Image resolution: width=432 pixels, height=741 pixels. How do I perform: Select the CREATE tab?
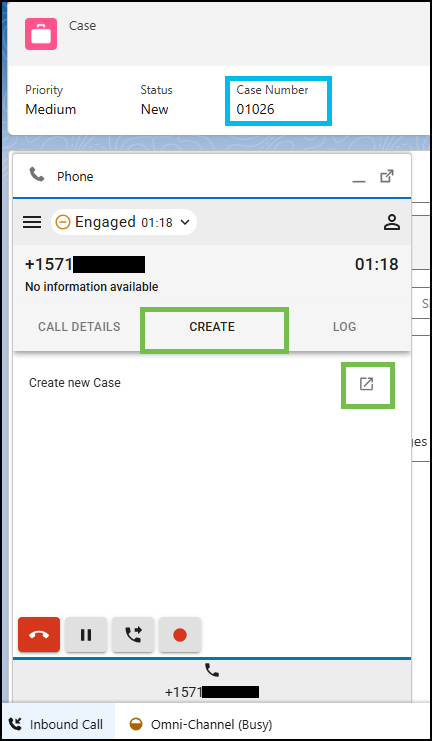(x=212, y=327)
